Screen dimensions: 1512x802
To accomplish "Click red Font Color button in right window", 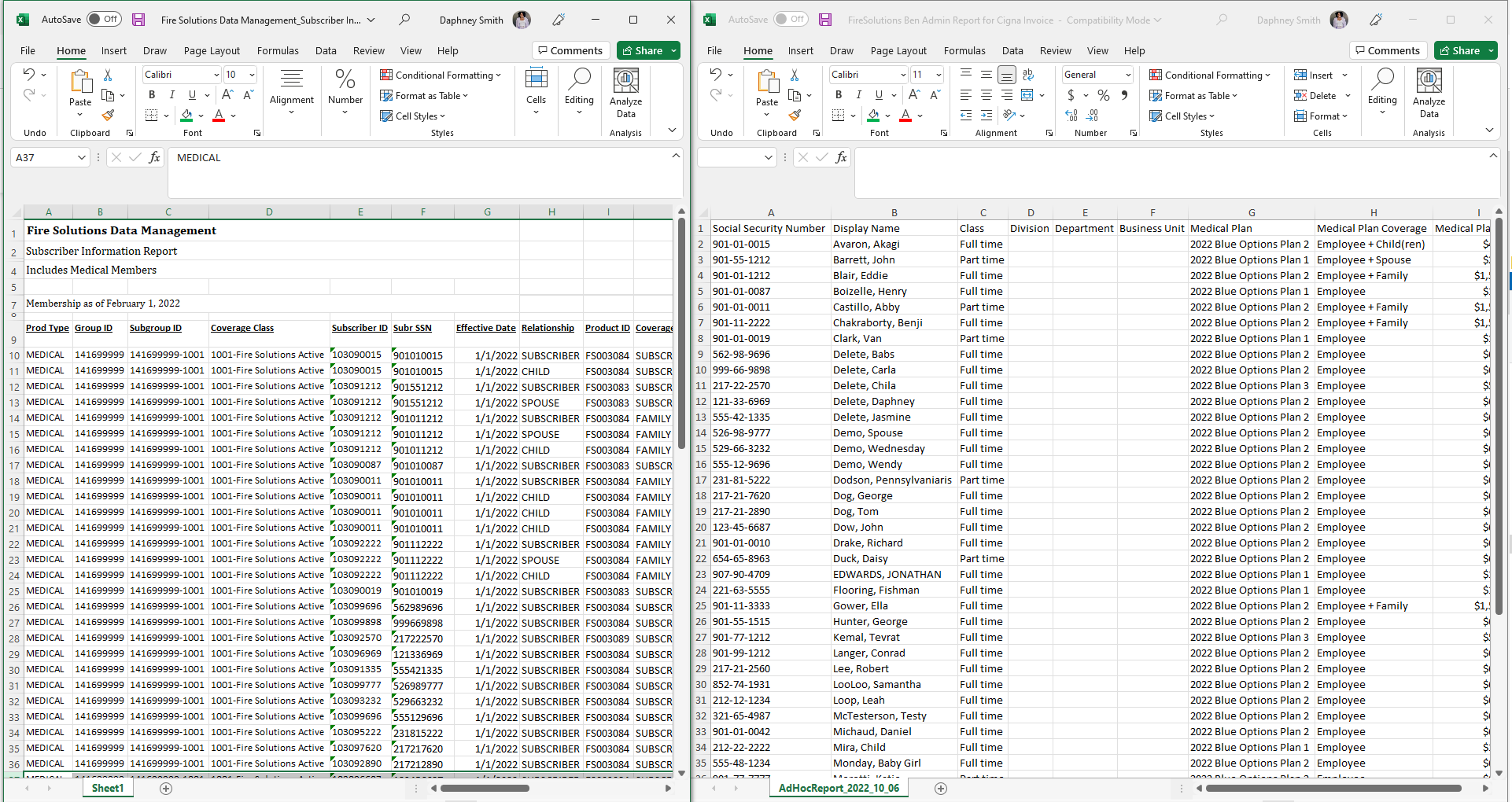I will pyautogui.click(x=905, y=116).
